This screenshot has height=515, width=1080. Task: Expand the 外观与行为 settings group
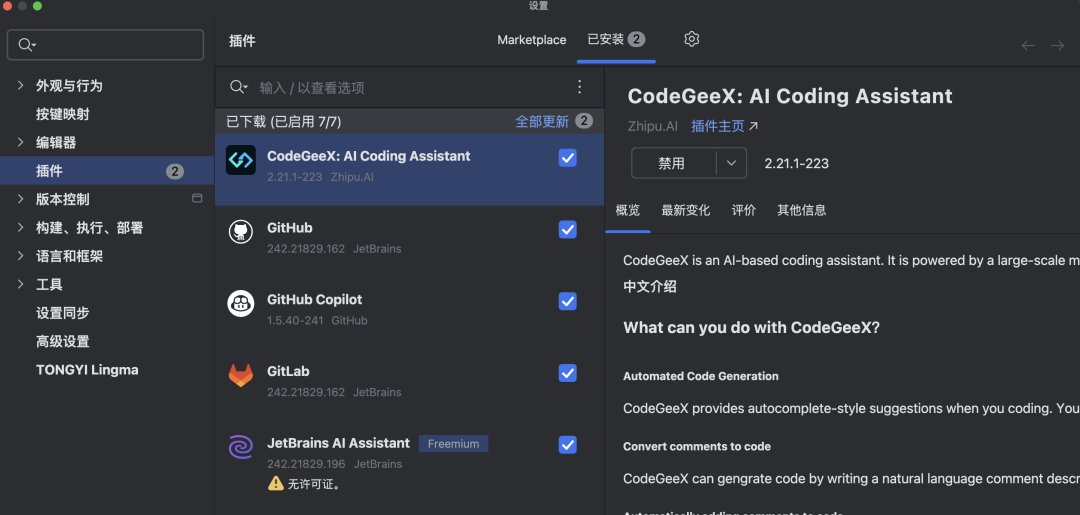click(21, 85)
